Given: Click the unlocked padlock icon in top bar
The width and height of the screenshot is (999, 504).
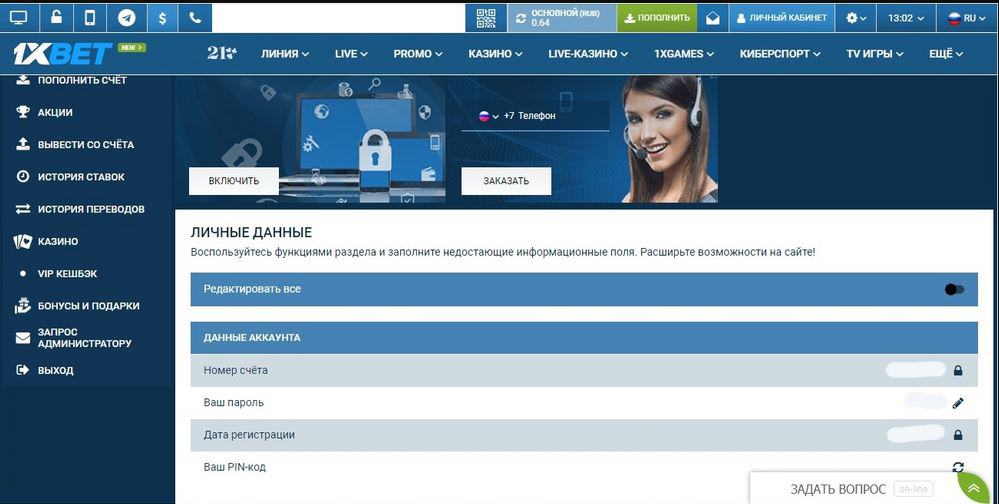Looking at the screenshot, I should [56, 18].
